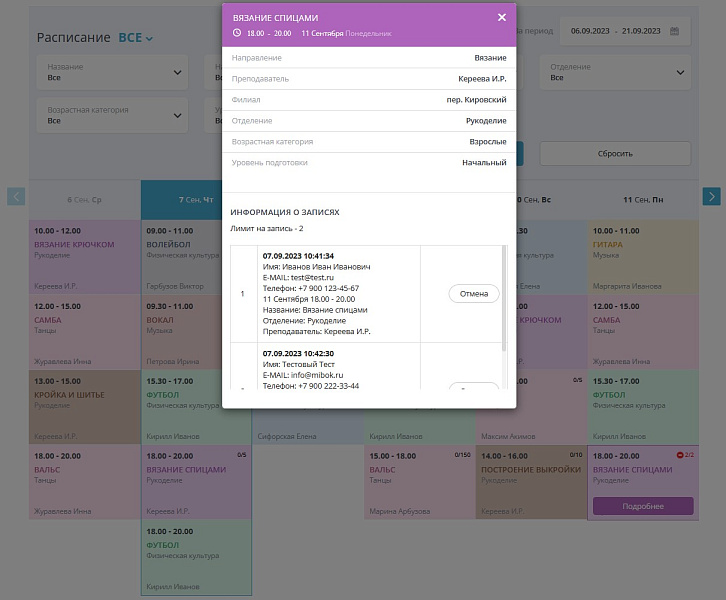Open the Возрастная категория filter dropdown
The image size is (726, 600).
tap(112, 115)
